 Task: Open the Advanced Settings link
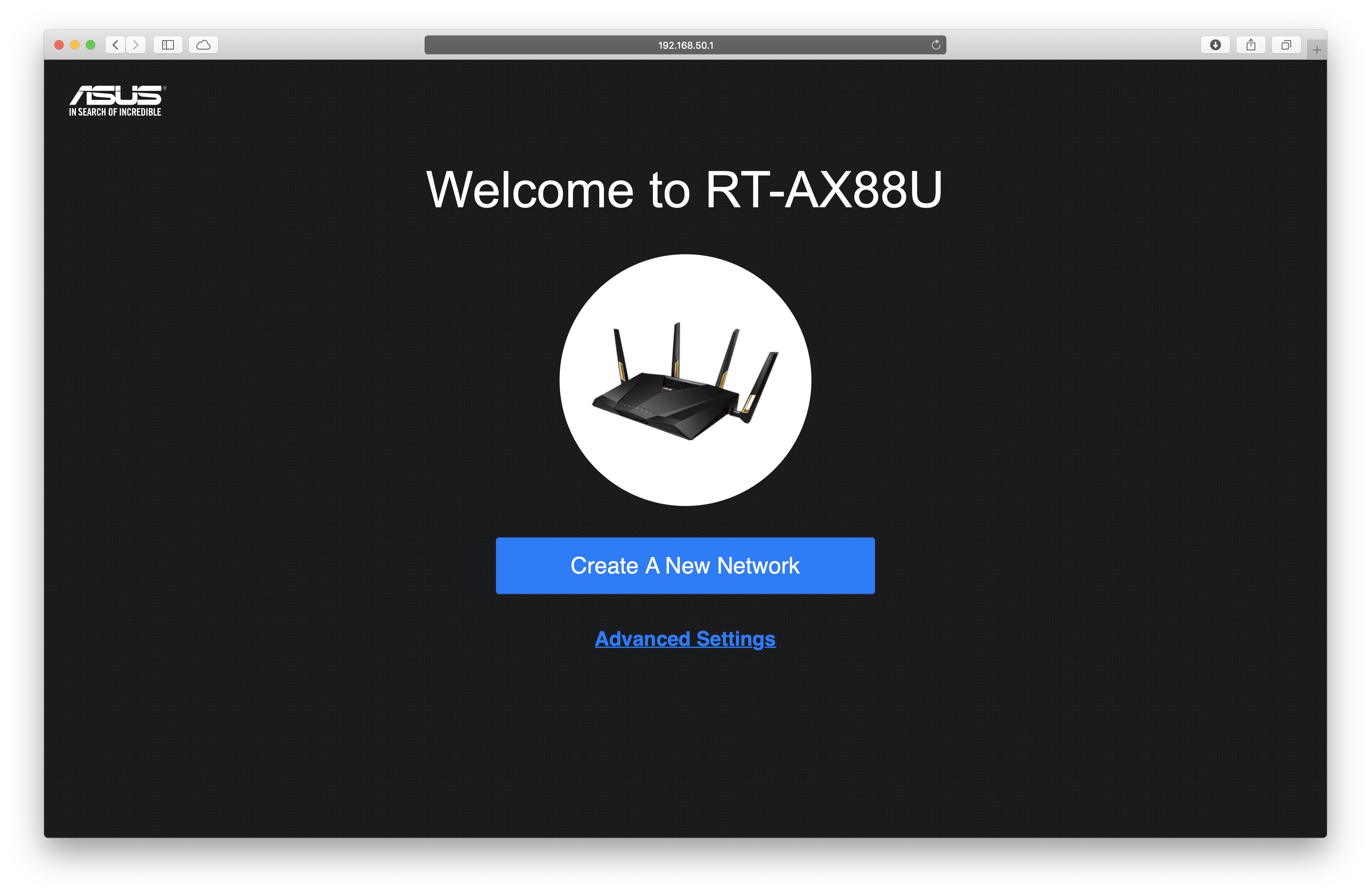point(685,639)
